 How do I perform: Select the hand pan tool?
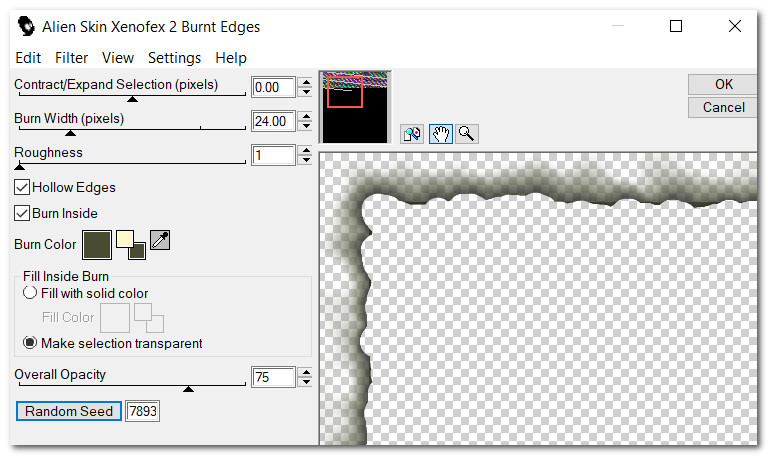(440, 134)
